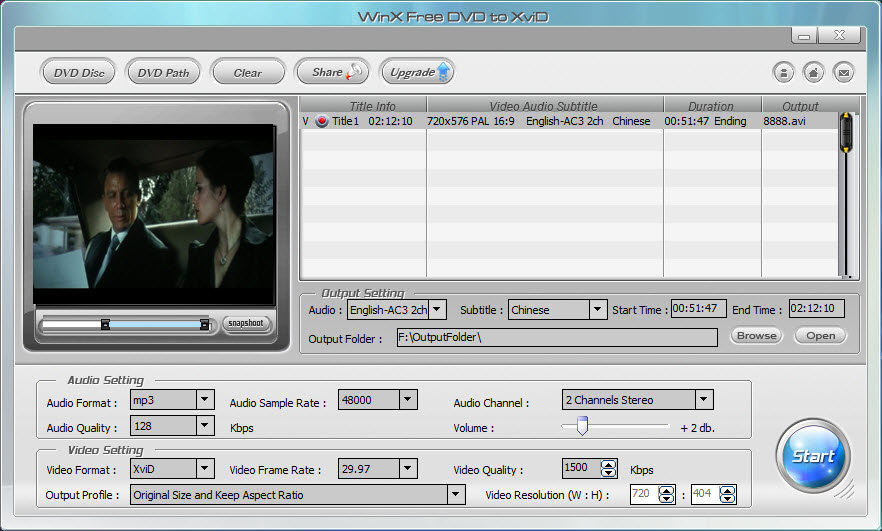The image size is (882, 531).
Task: Toggle the Title1 row selection mark V
Action: (305, 121)
